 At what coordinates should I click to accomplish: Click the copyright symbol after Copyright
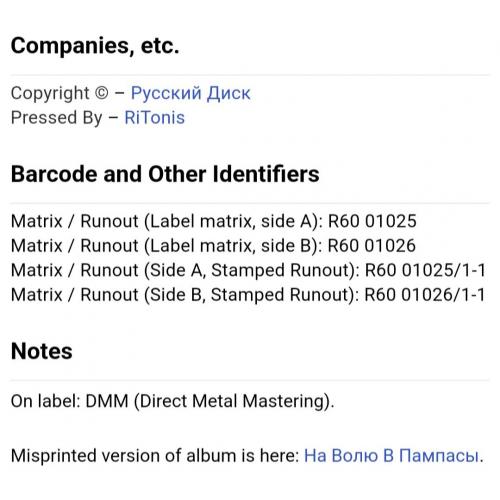click(x=102, y=93)
